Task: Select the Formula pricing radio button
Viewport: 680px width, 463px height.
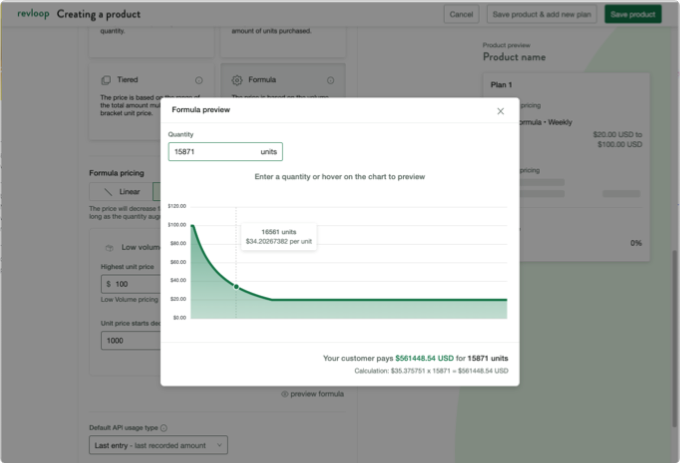Action: tap(328, 80)
